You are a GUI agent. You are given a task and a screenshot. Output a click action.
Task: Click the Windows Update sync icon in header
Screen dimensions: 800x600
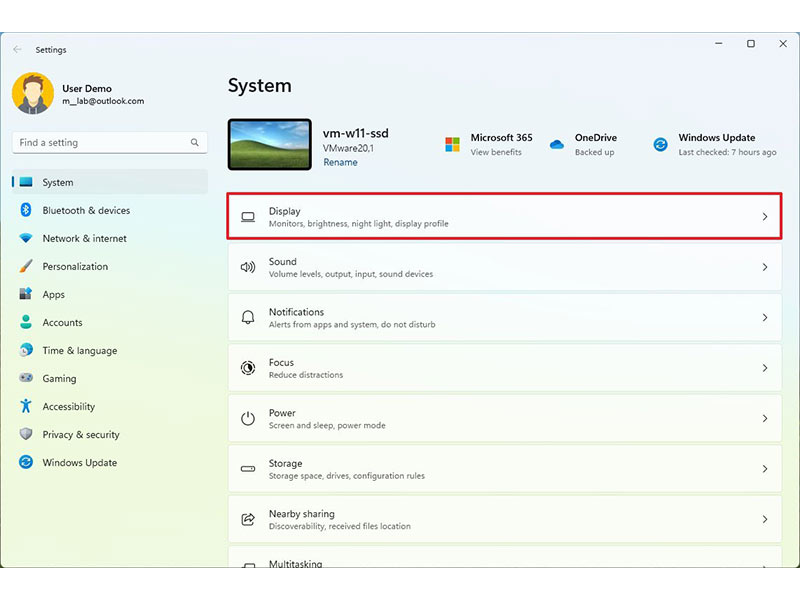pyautogui.click(x=660, y=144)
